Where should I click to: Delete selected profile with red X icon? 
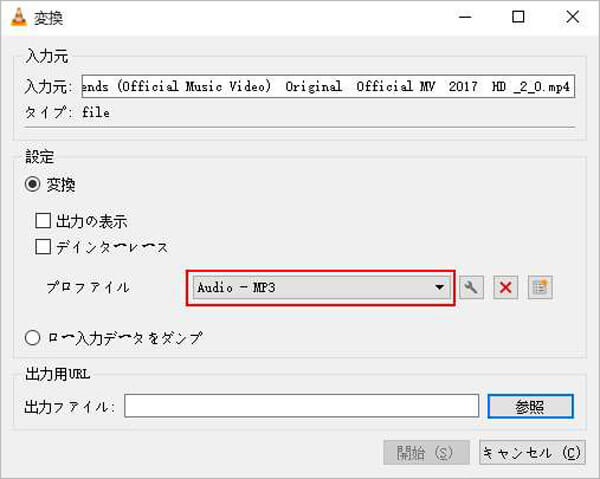click(505, 287)
